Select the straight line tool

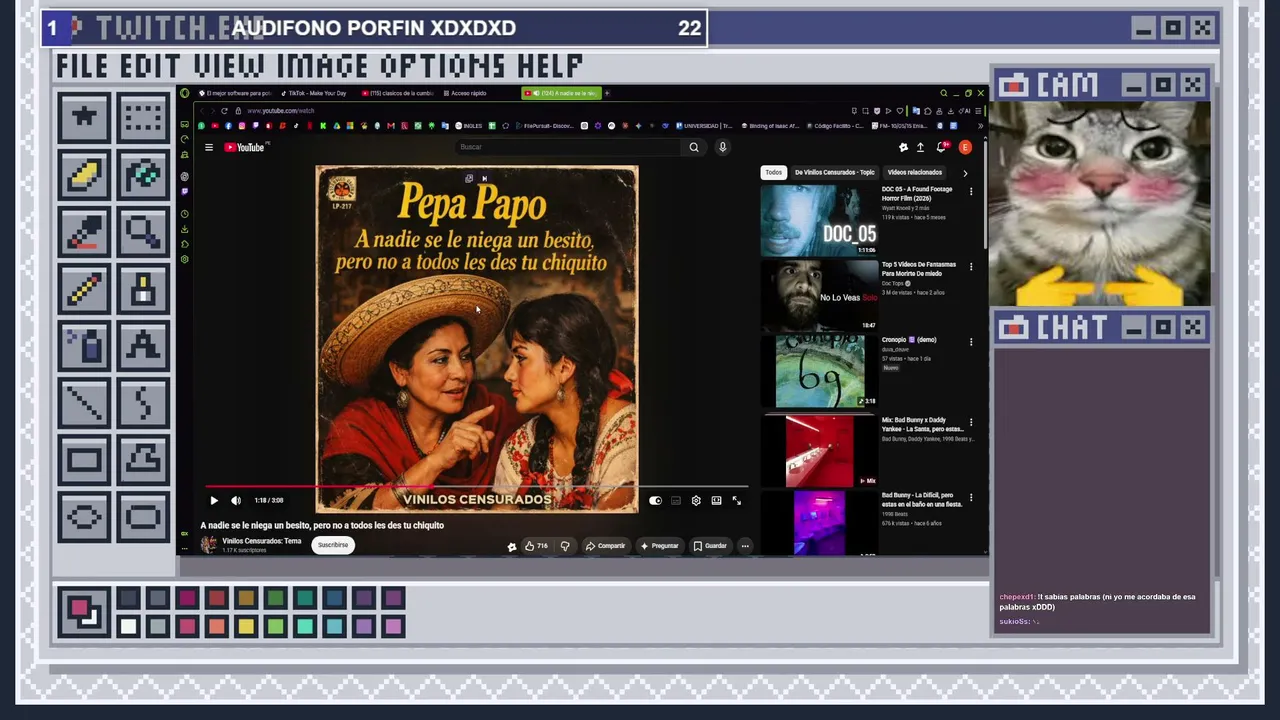point(84,404)
